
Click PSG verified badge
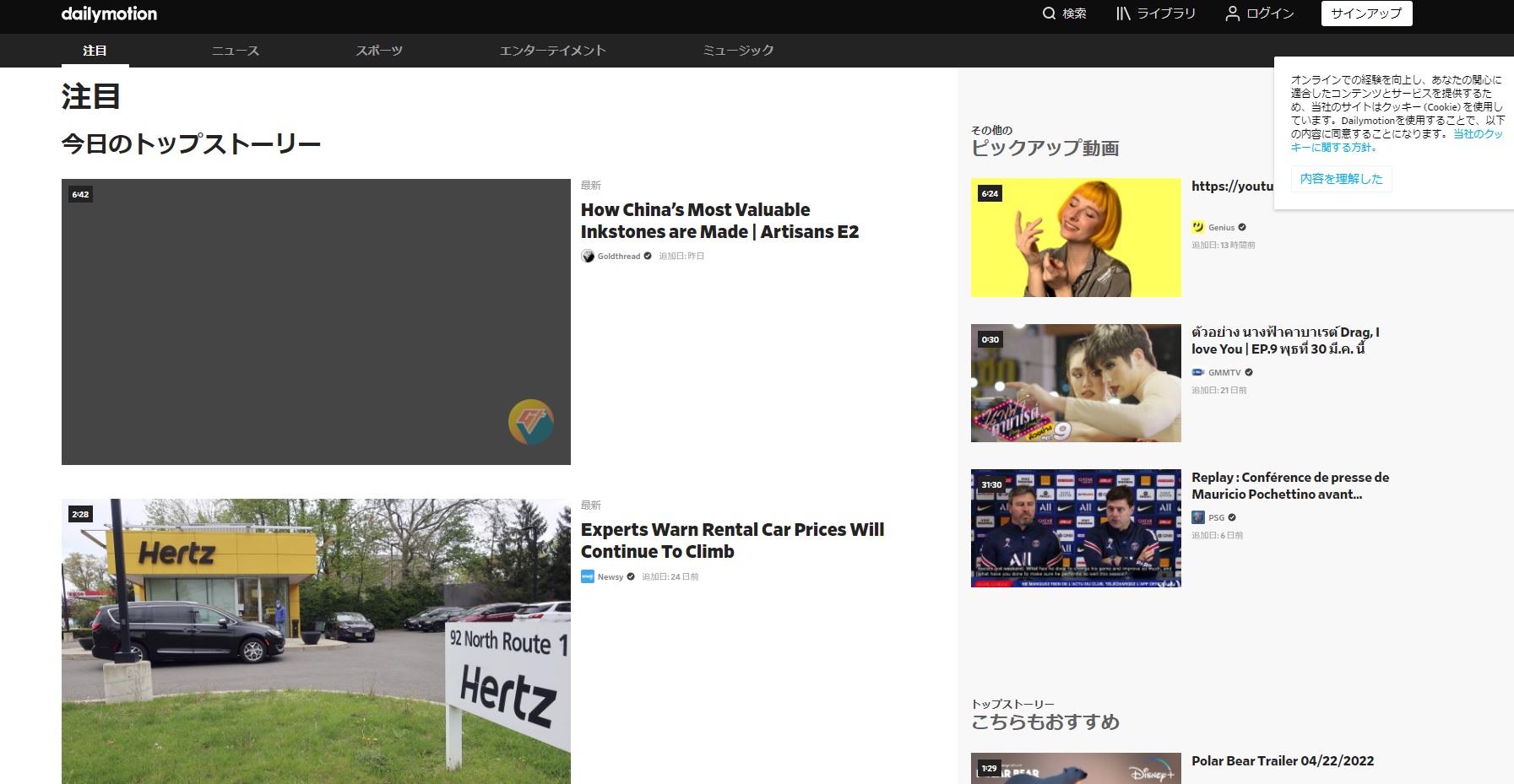click(1232, 518)
